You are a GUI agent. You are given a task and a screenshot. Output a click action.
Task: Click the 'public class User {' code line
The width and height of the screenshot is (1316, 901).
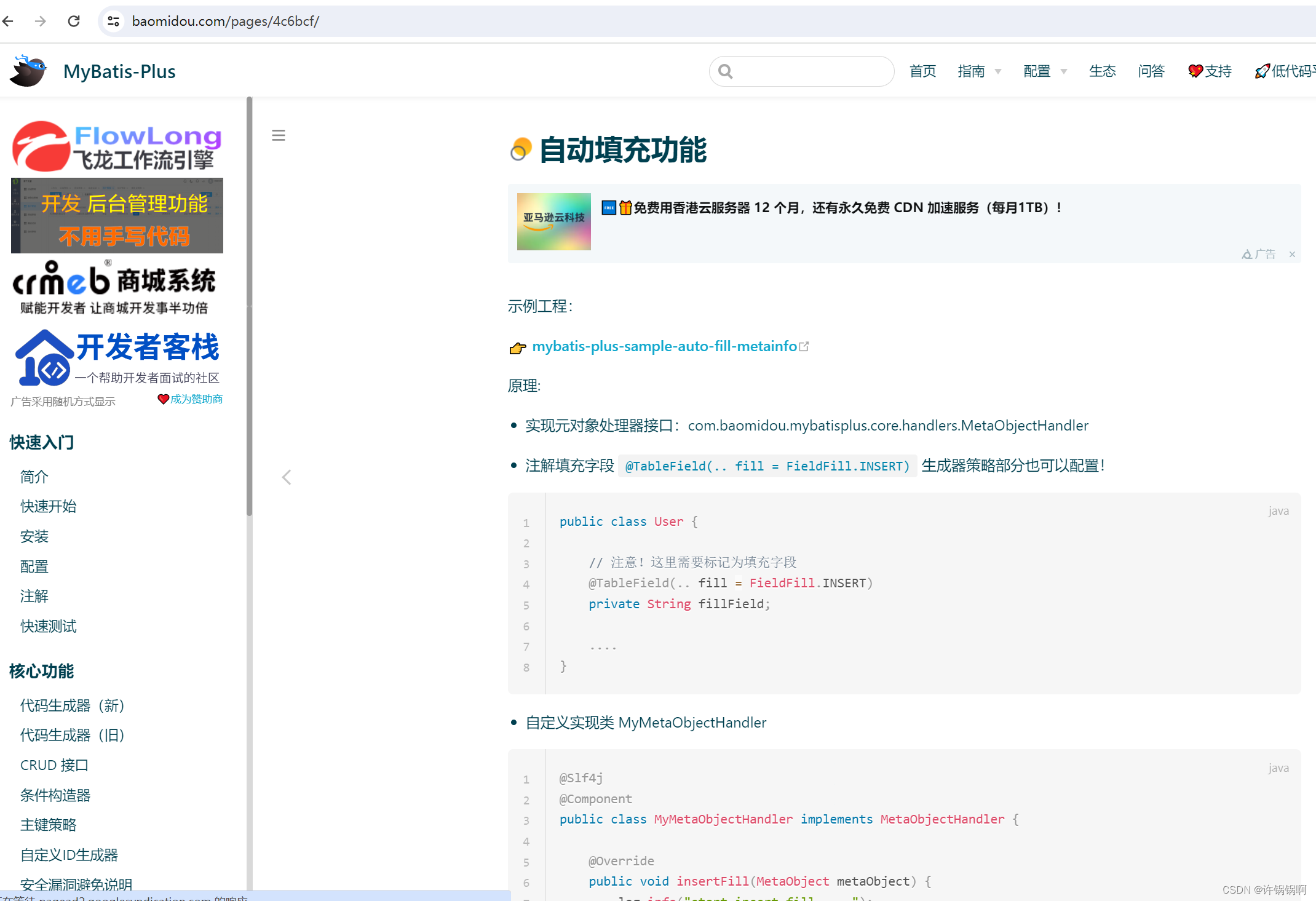click(628, 522)
